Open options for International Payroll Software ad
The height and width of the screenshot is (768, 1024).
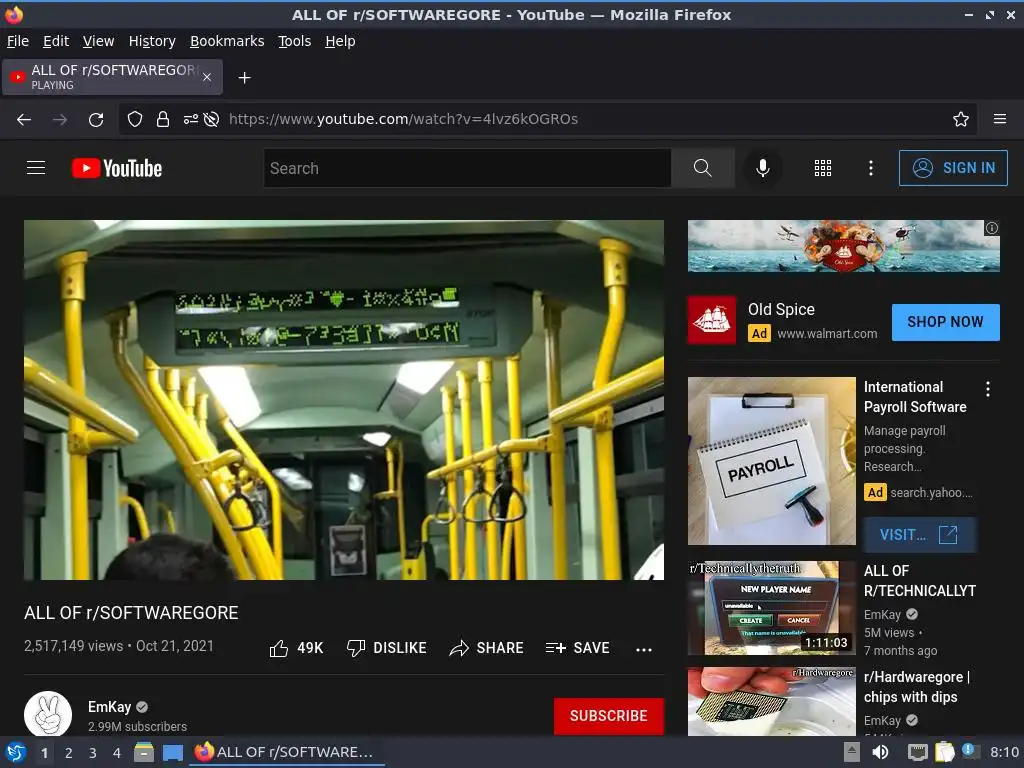[x=987, y=389]
